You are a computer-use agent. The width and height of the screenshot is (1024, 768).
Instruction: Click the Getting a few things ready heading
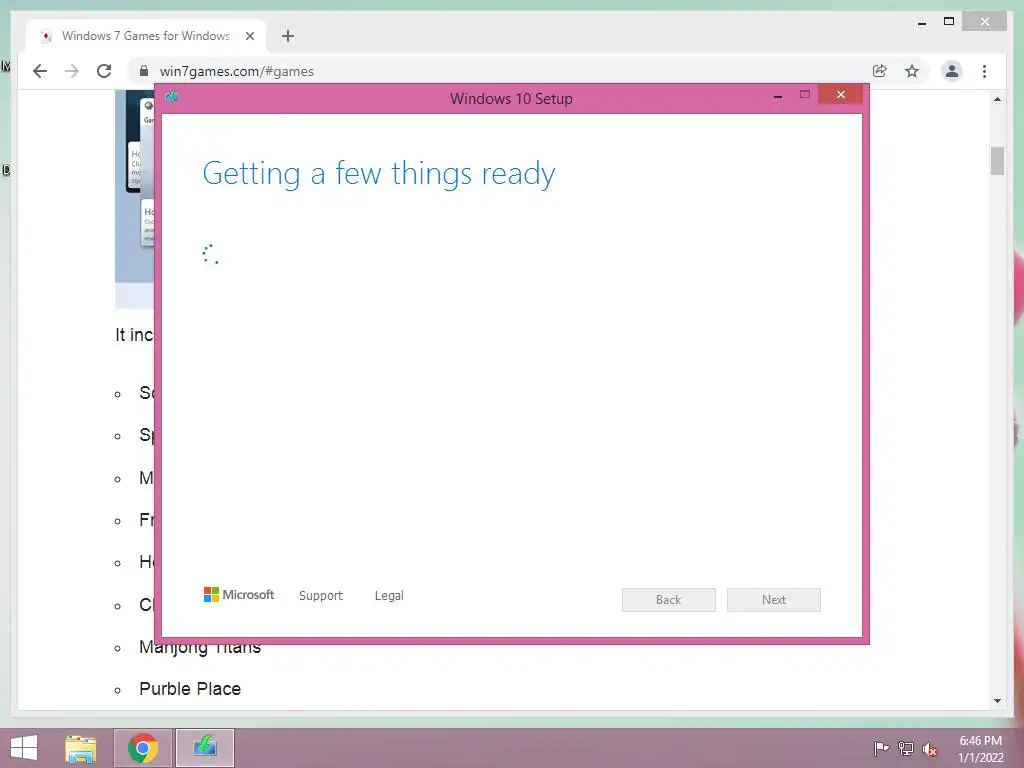pyautogui.click(x=379, y=174)
